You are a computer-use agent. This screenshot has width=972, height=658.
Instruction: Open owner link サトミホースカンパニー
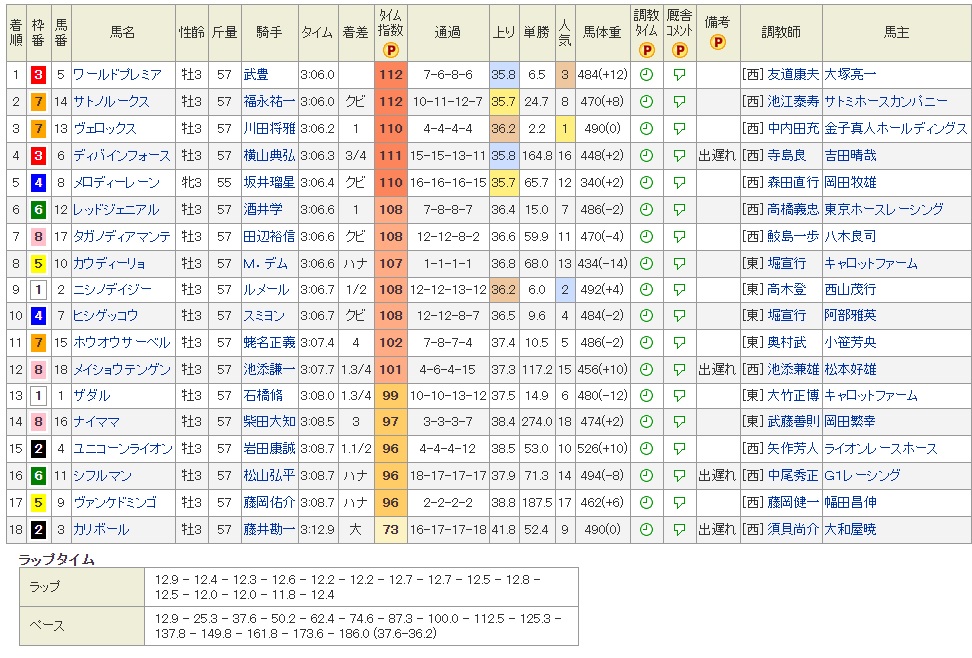885,102
